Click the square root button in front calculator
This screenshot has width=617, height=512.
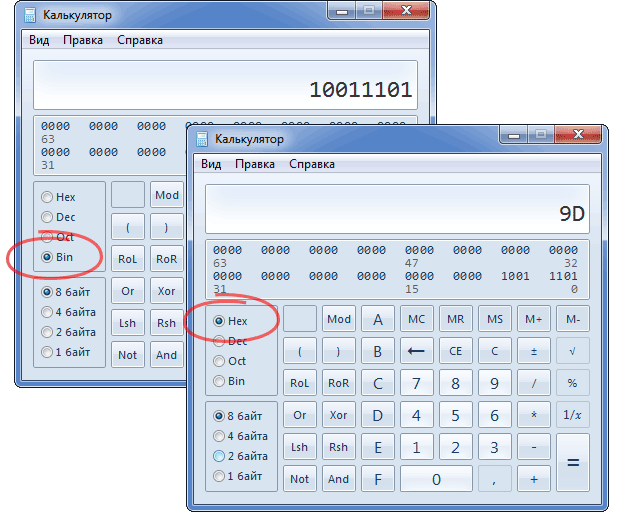point(573,351)
